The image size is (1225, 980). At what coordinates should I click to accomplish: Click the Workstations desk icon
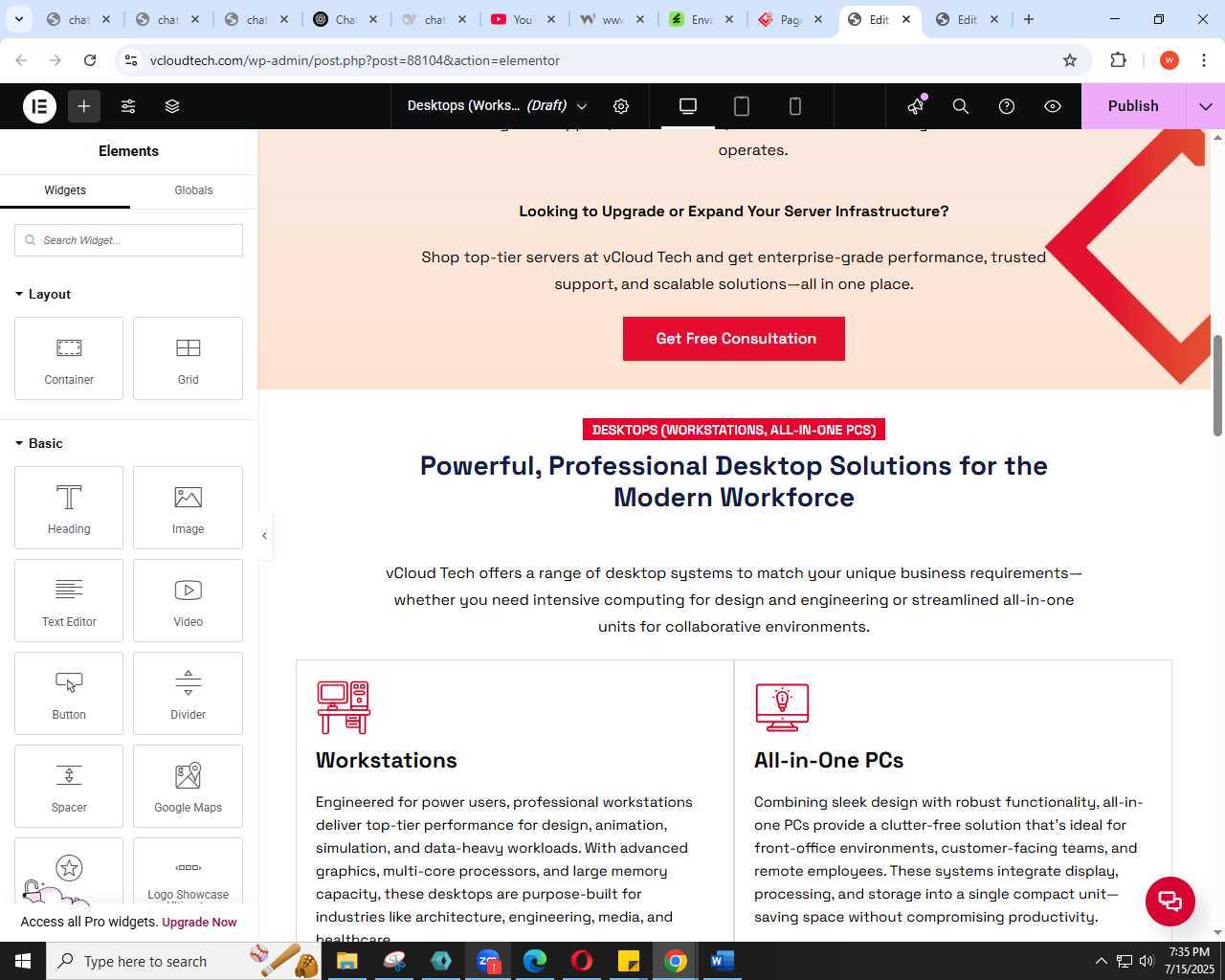(x=344, y=707)
